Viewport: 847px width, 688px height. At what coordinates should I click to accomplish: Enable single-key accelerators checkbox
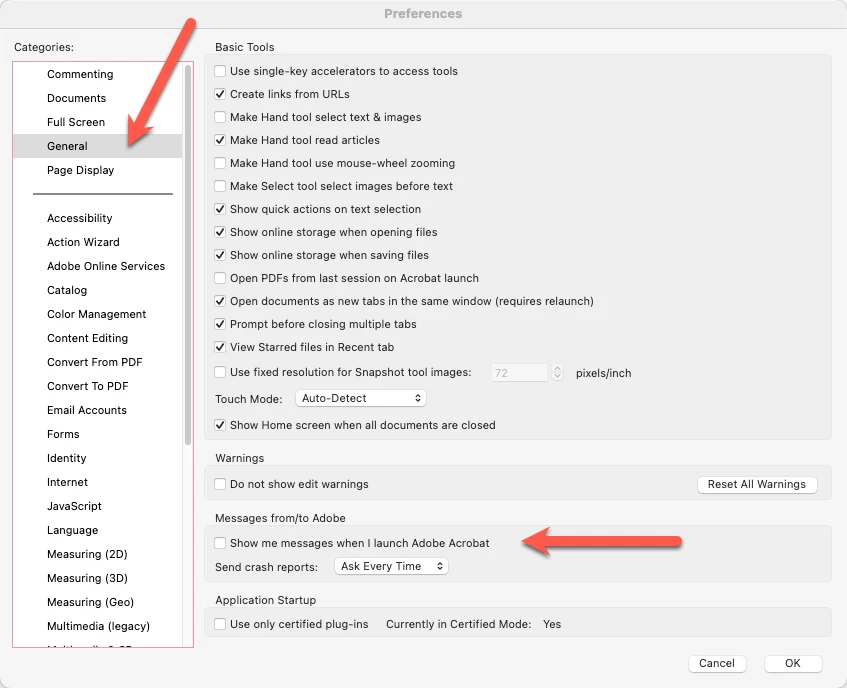pyautogui.click(x=220, y=71)
